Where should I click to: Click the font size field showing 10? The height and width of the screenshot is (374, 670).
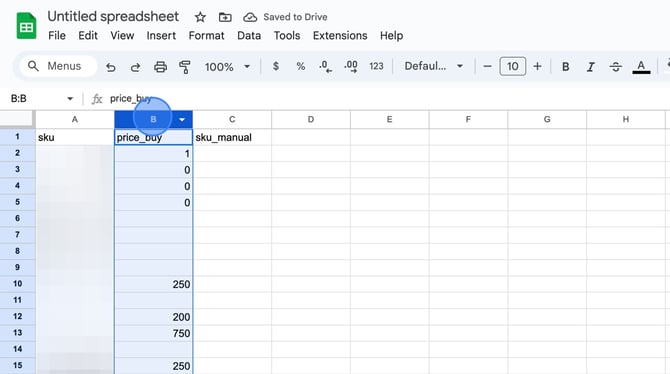tap(513, 66)
